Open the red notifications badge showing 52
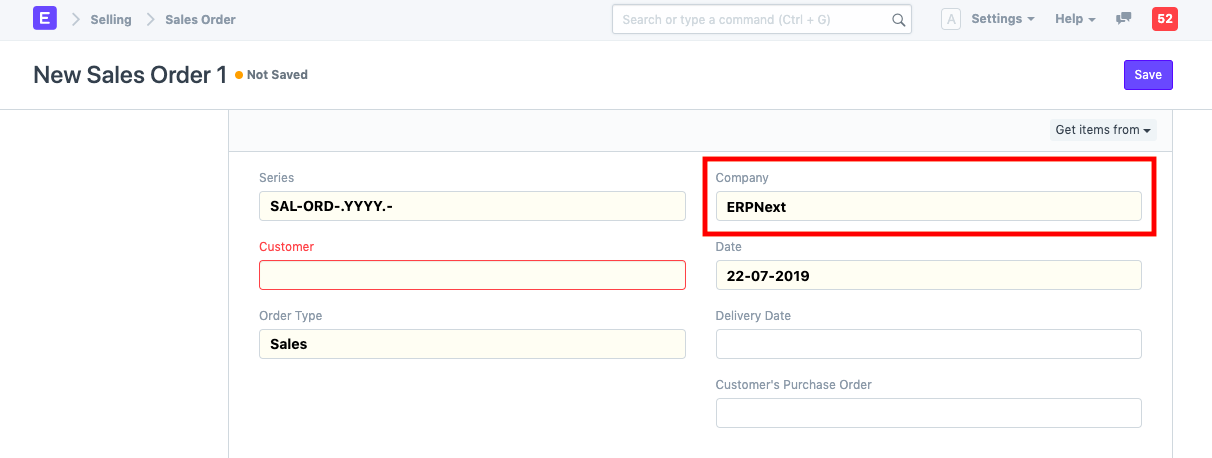The width and height of the screenshot is (1212, 458). pyautogui.click(x=1164, y=19)
